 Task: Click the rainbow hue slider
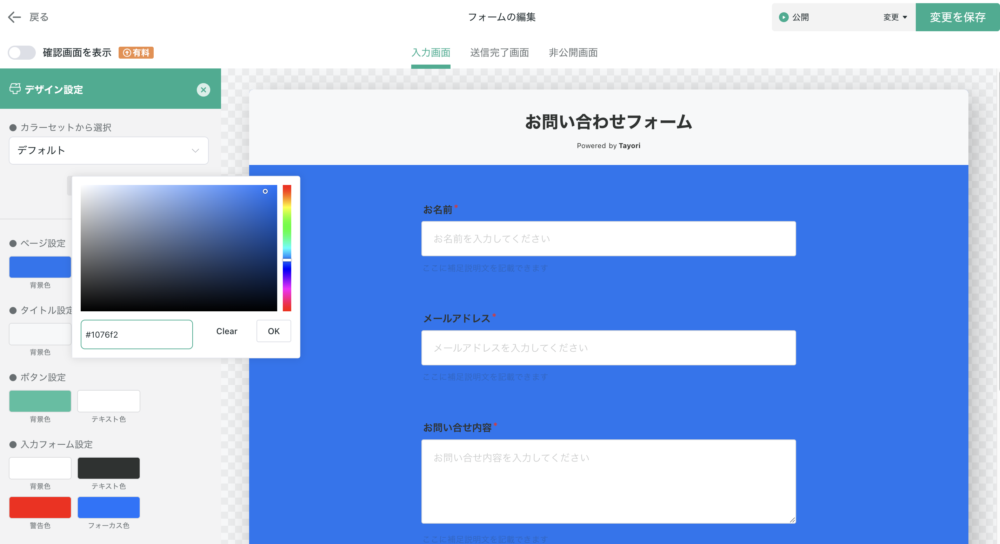coord(287,247)
